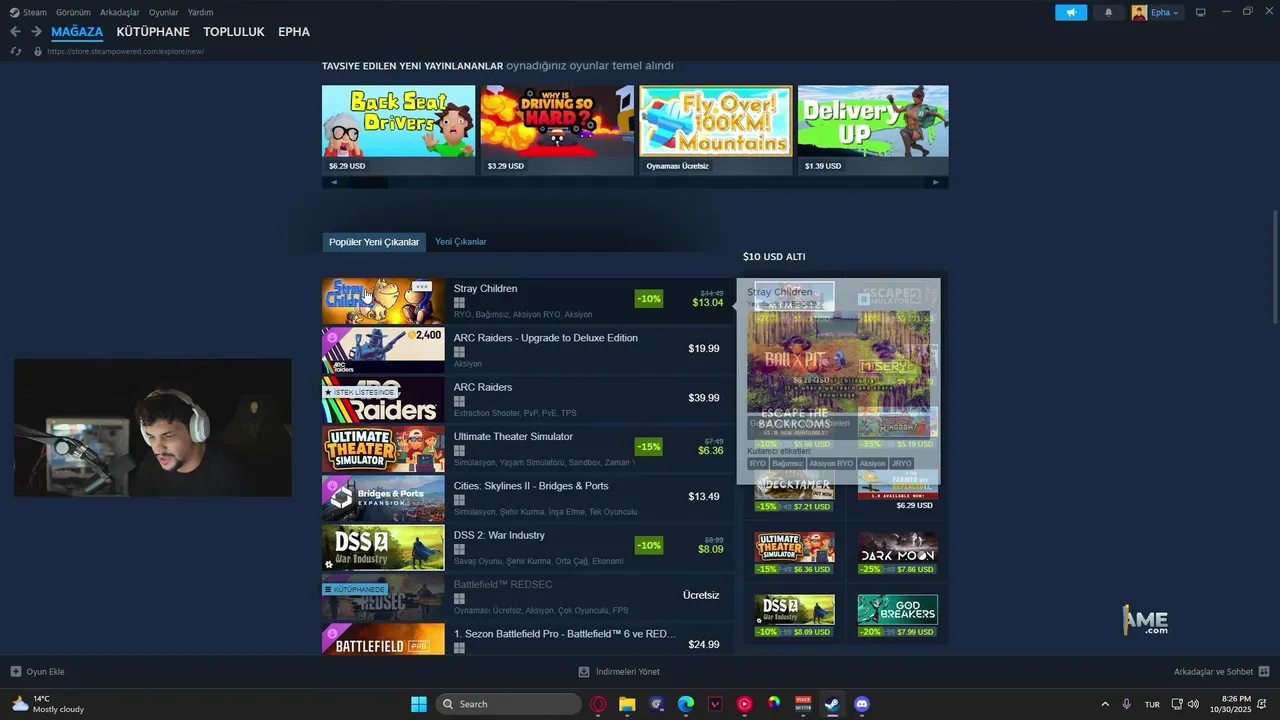Image resolution: width=1280 pixels, height=720 pixels.
Task: Go to the KÜTÜPHANE section
Action: [x=153, y=32]
